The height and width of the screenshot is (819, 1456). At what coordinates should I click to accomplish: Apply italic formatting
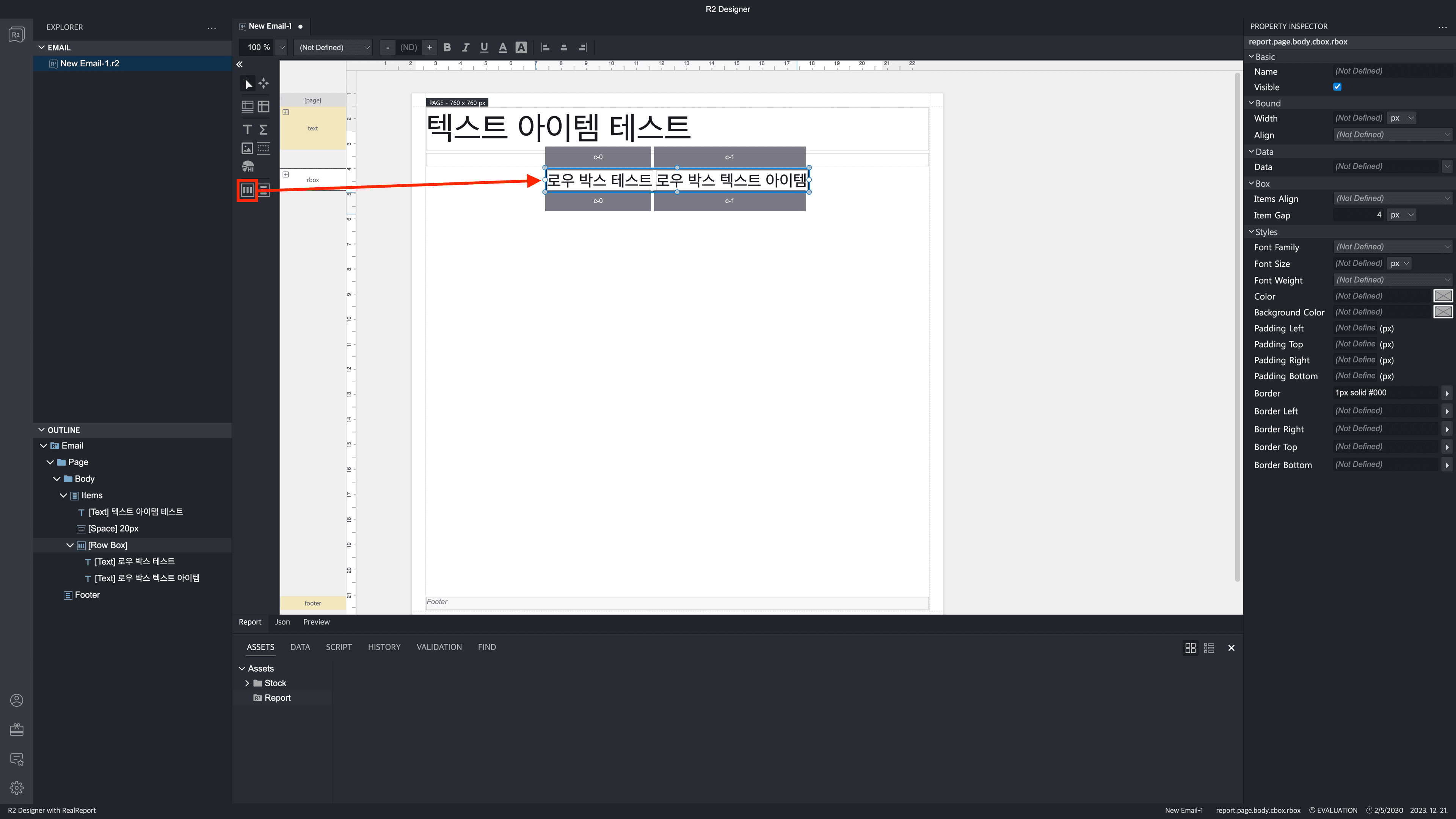pyautogui.click(x=466, y=47)
